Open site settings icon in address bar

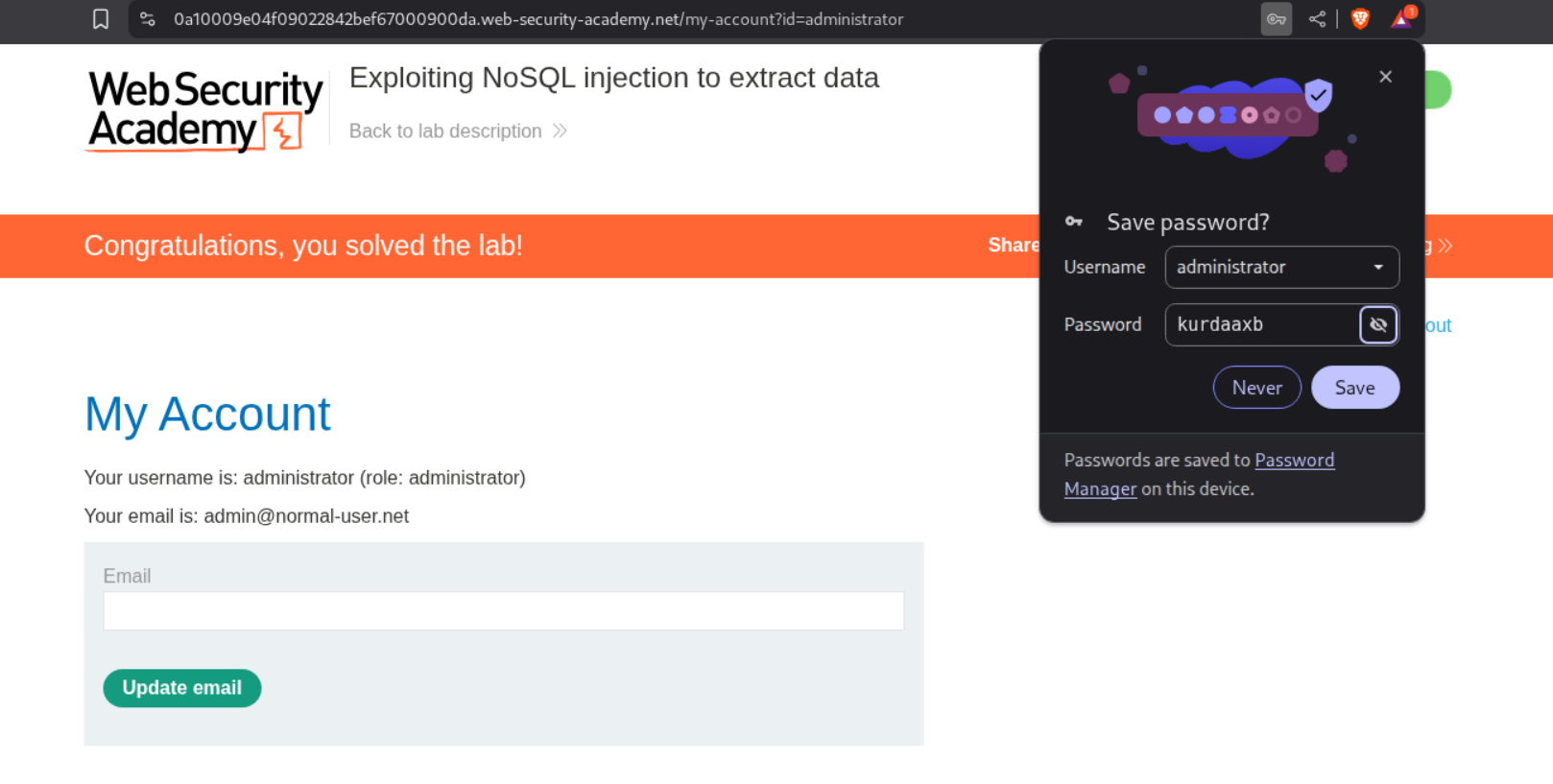coord(148,19)
